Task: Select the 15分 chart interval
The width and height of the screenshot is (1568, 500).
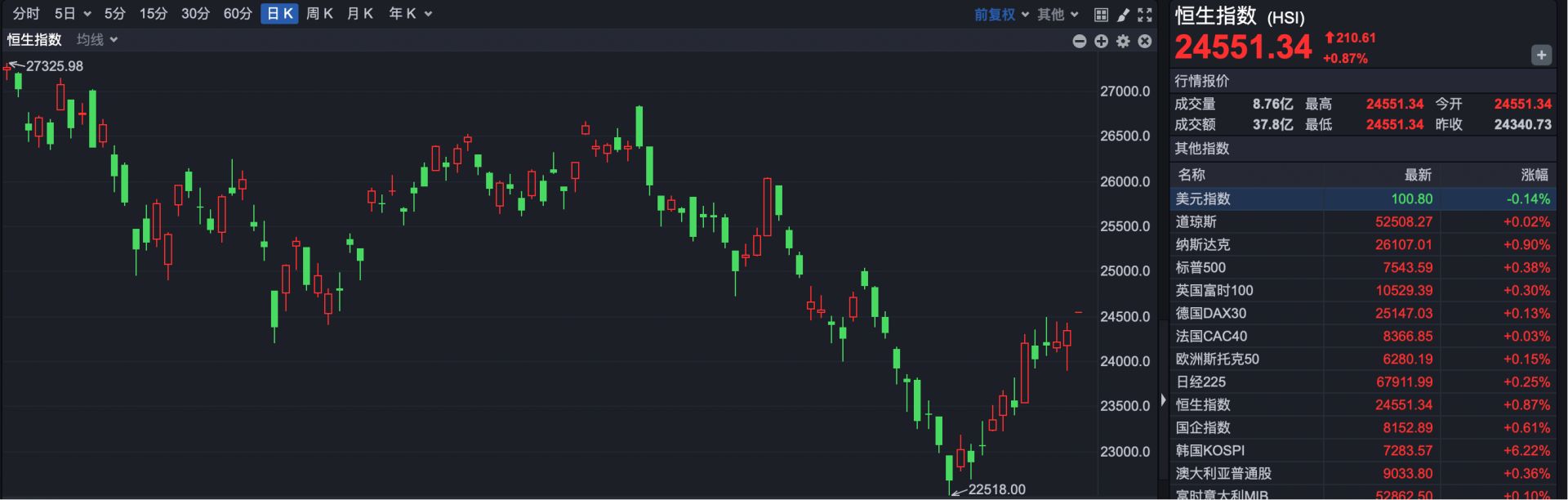Action: [154, 14]
